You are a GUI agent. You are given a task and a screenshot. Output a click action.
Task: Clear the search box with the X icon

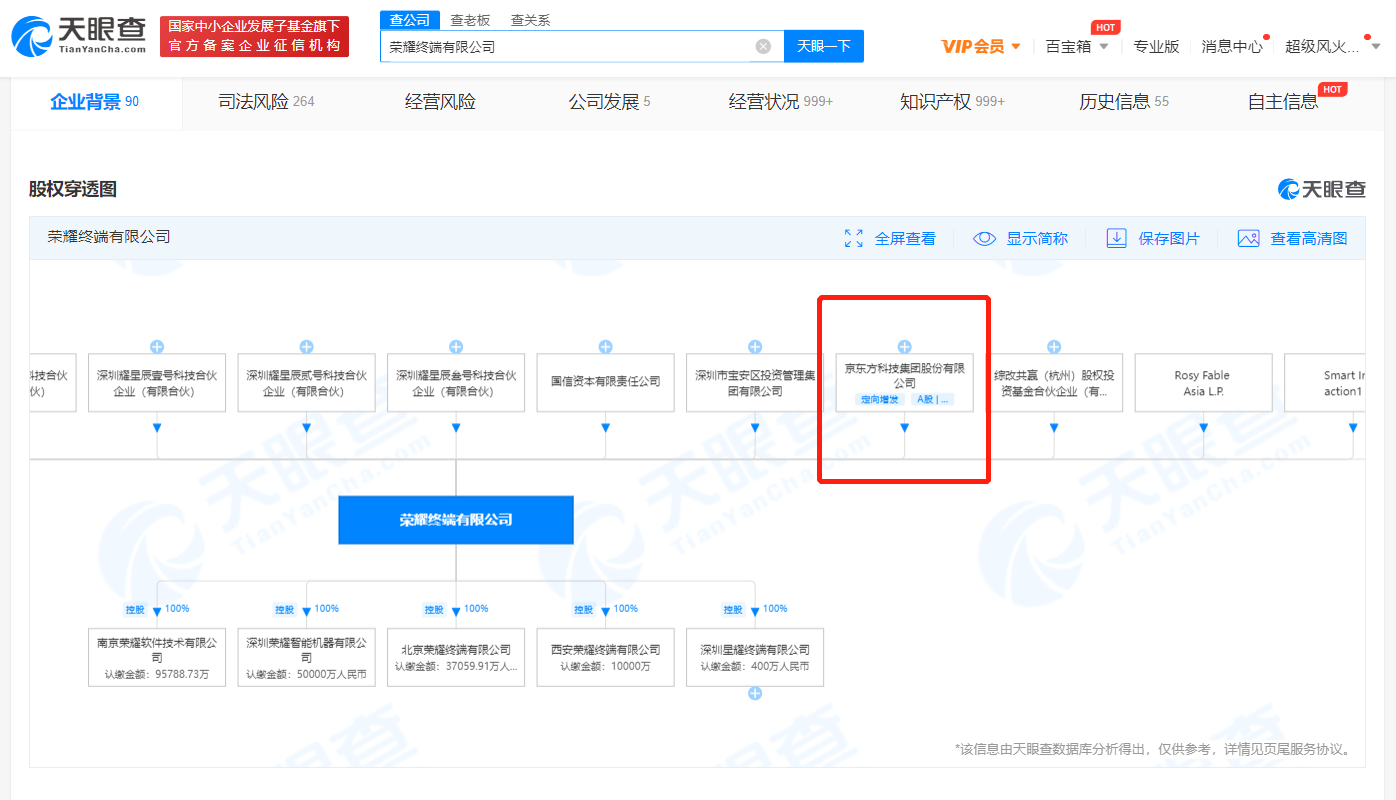[x=763, y=46]
